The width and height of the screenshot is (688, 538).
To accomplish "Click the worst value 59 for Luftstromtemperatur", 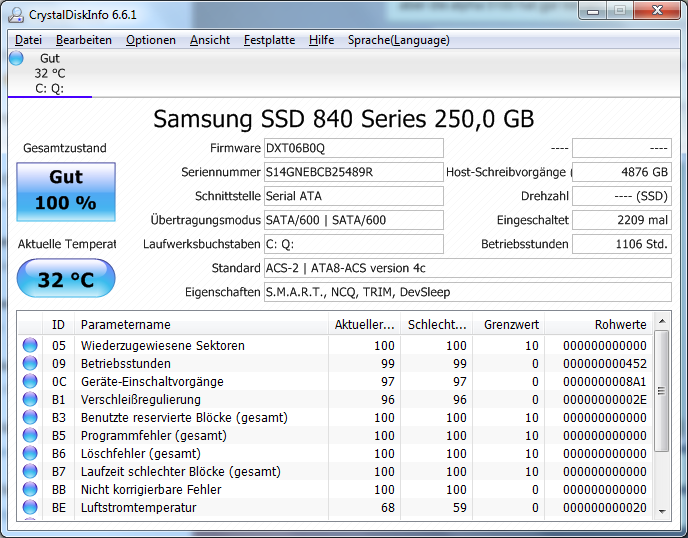I will tap(459, 507).
